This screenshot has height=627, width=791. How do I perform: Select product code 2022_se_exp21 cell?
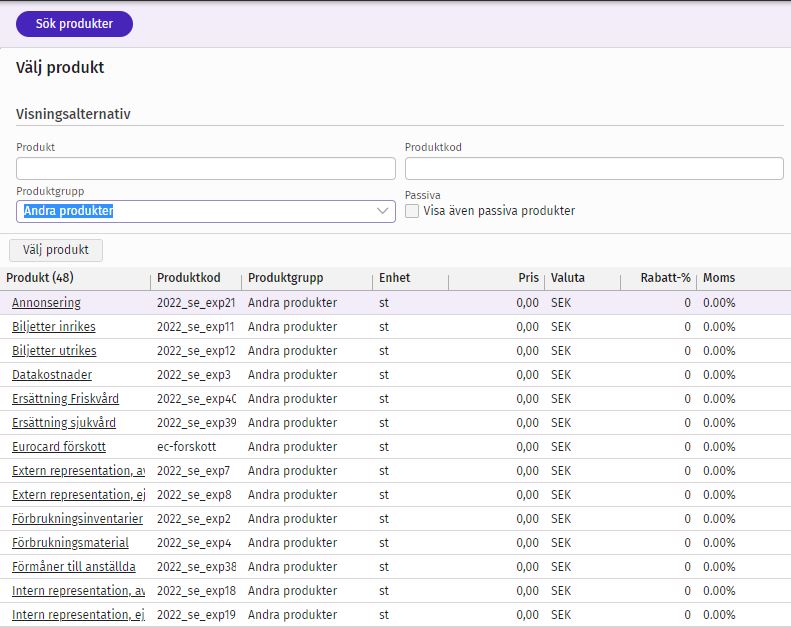[x=196, y=303]
